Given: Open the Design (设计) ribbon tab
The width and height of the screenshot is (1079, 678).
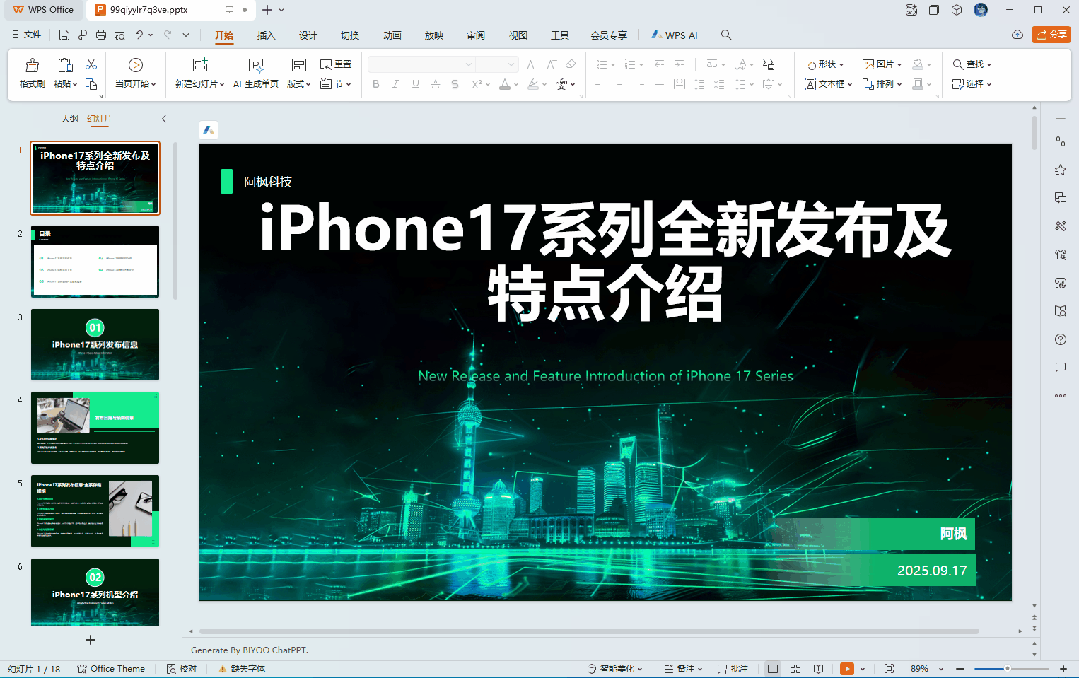Looking at the screenshot, I should click(308, 35).
